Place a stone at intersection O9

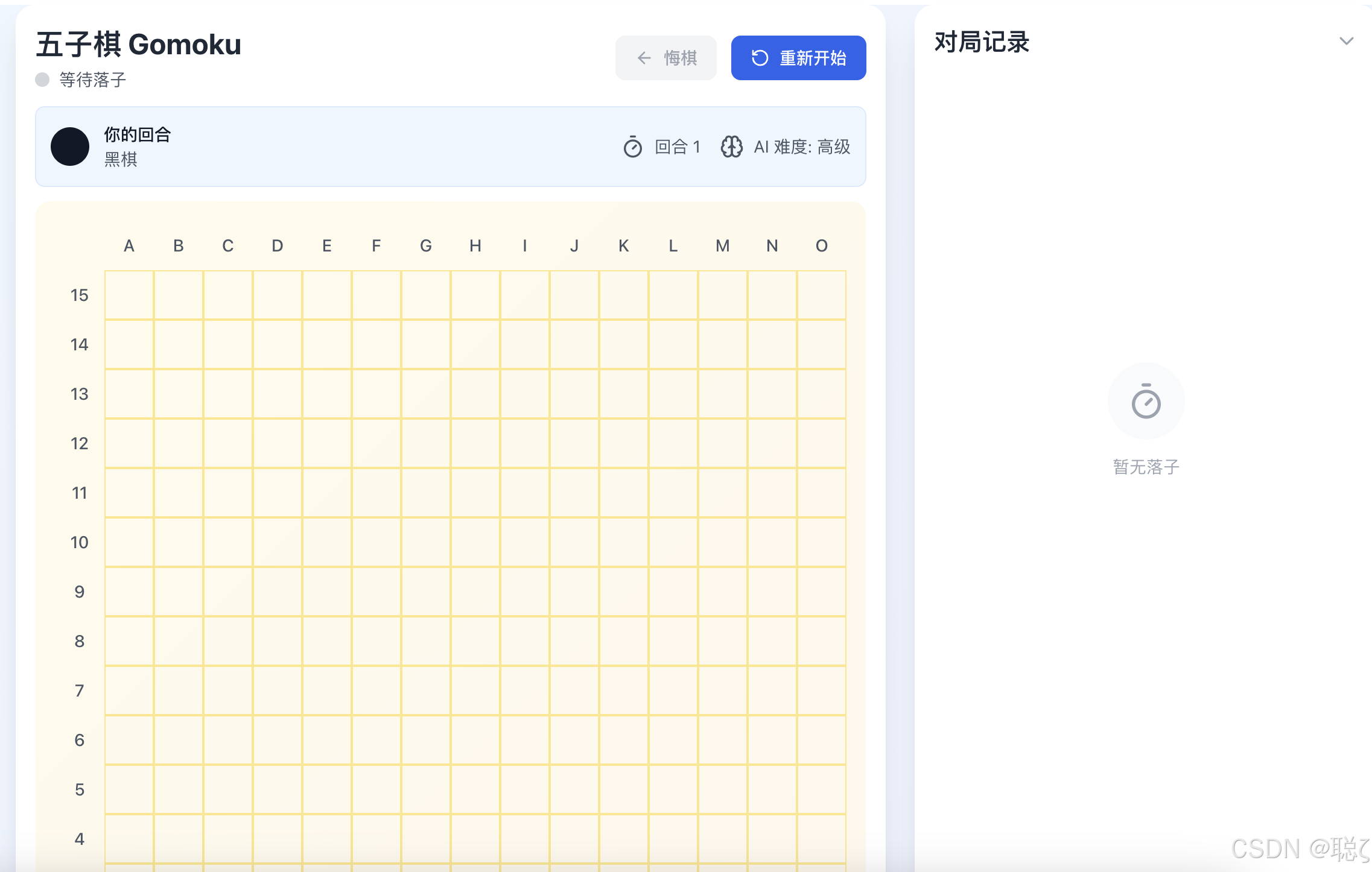(822, 592)
